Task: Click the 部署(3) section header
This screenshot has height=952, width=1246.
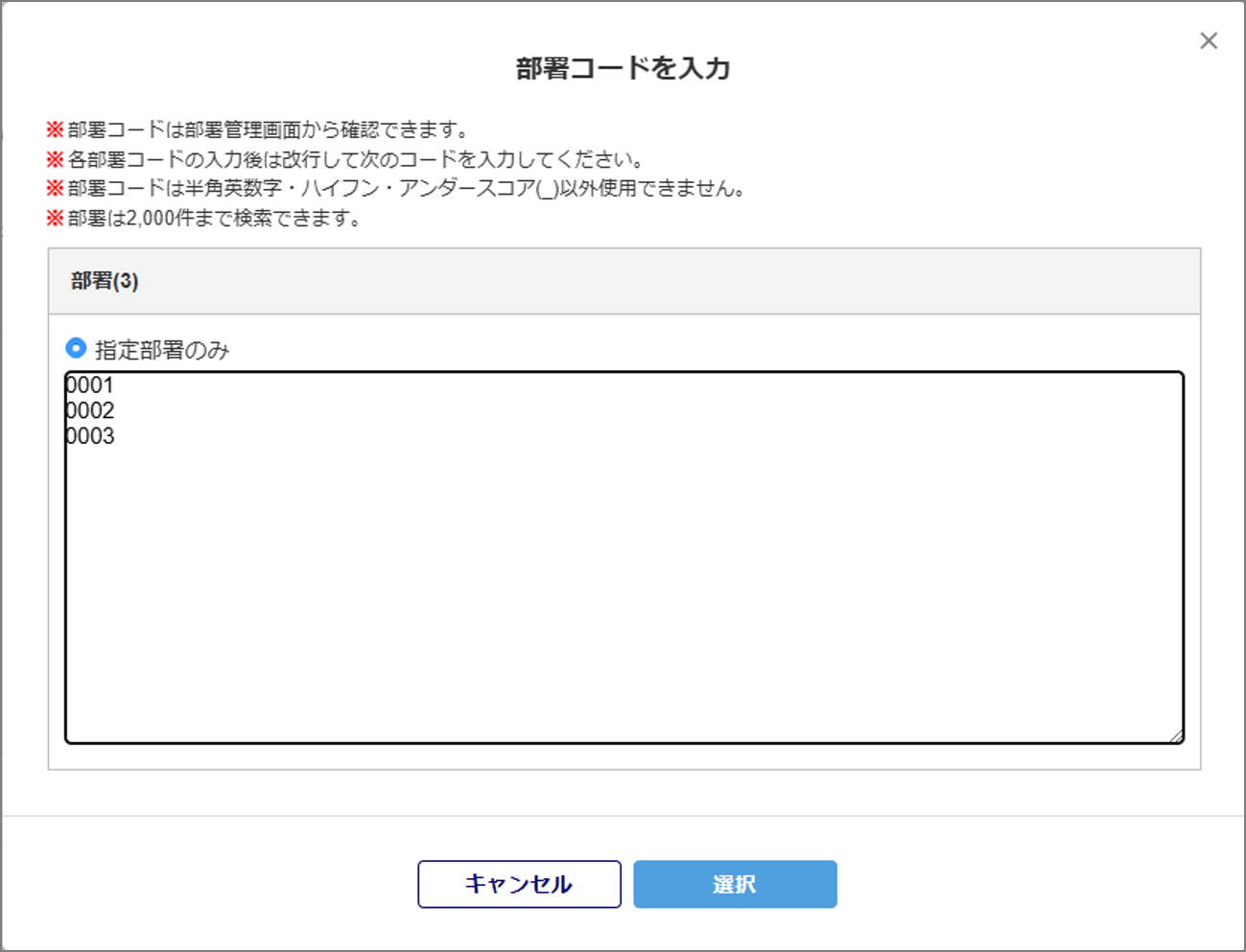Action: (x=624, y=281)
